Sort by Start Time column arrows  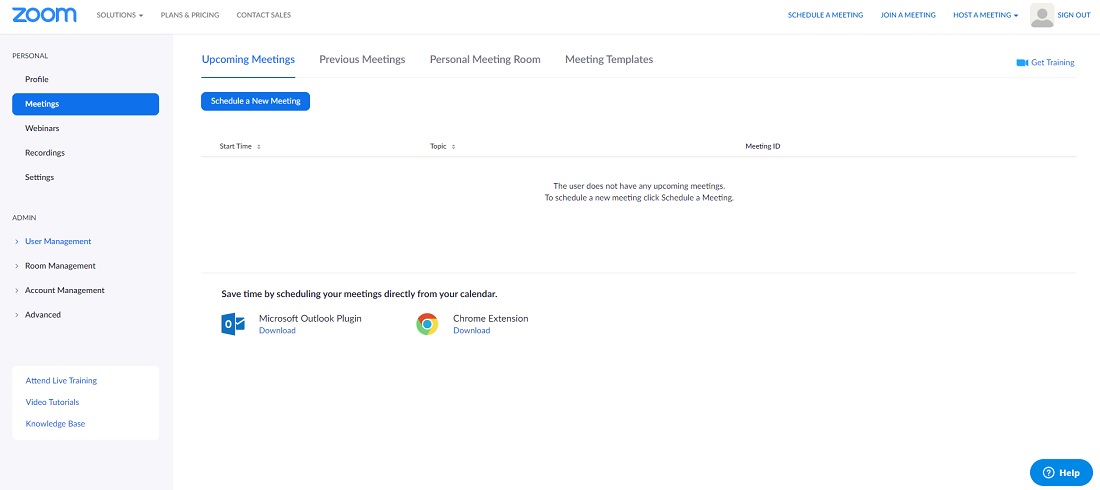(x=259, y=147)
